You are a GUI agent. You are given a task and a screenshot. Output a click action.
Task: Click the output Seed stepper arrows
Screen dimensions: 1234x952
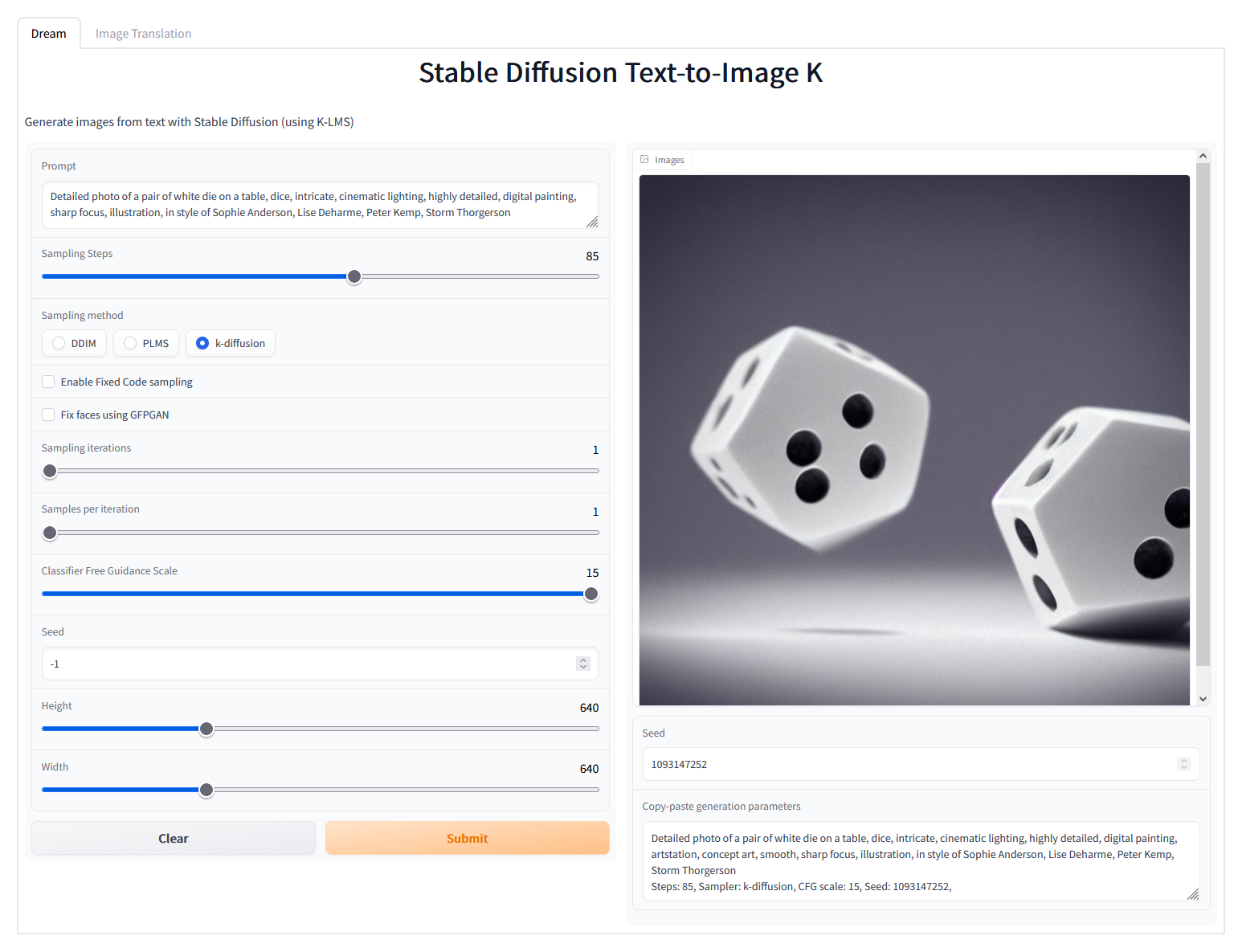pyautogui.click(x=1183, y=764)
